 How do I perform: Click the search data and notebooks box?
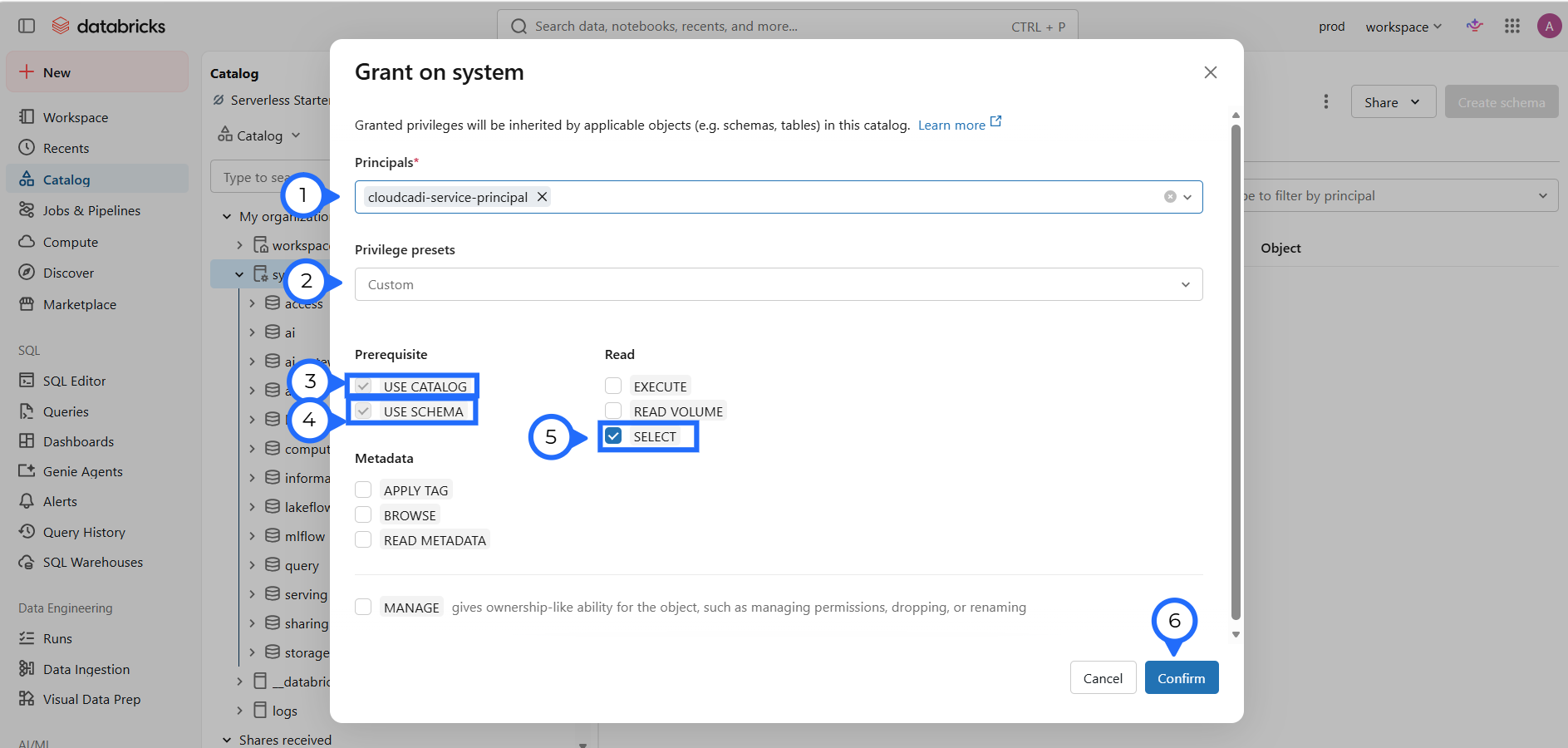788,27
